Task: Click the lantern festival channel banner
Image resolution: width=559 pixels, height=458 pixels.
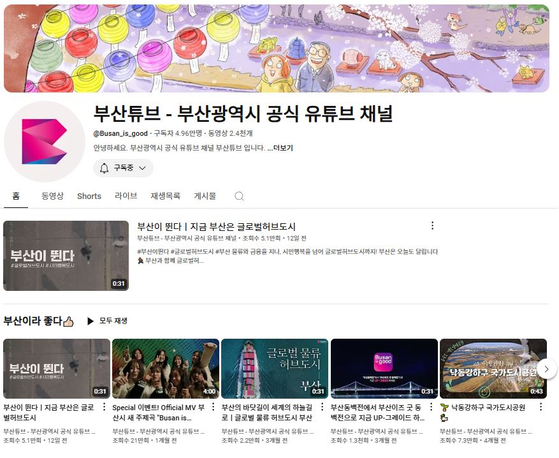Action: pyautogui.click(x=276, y=48)
